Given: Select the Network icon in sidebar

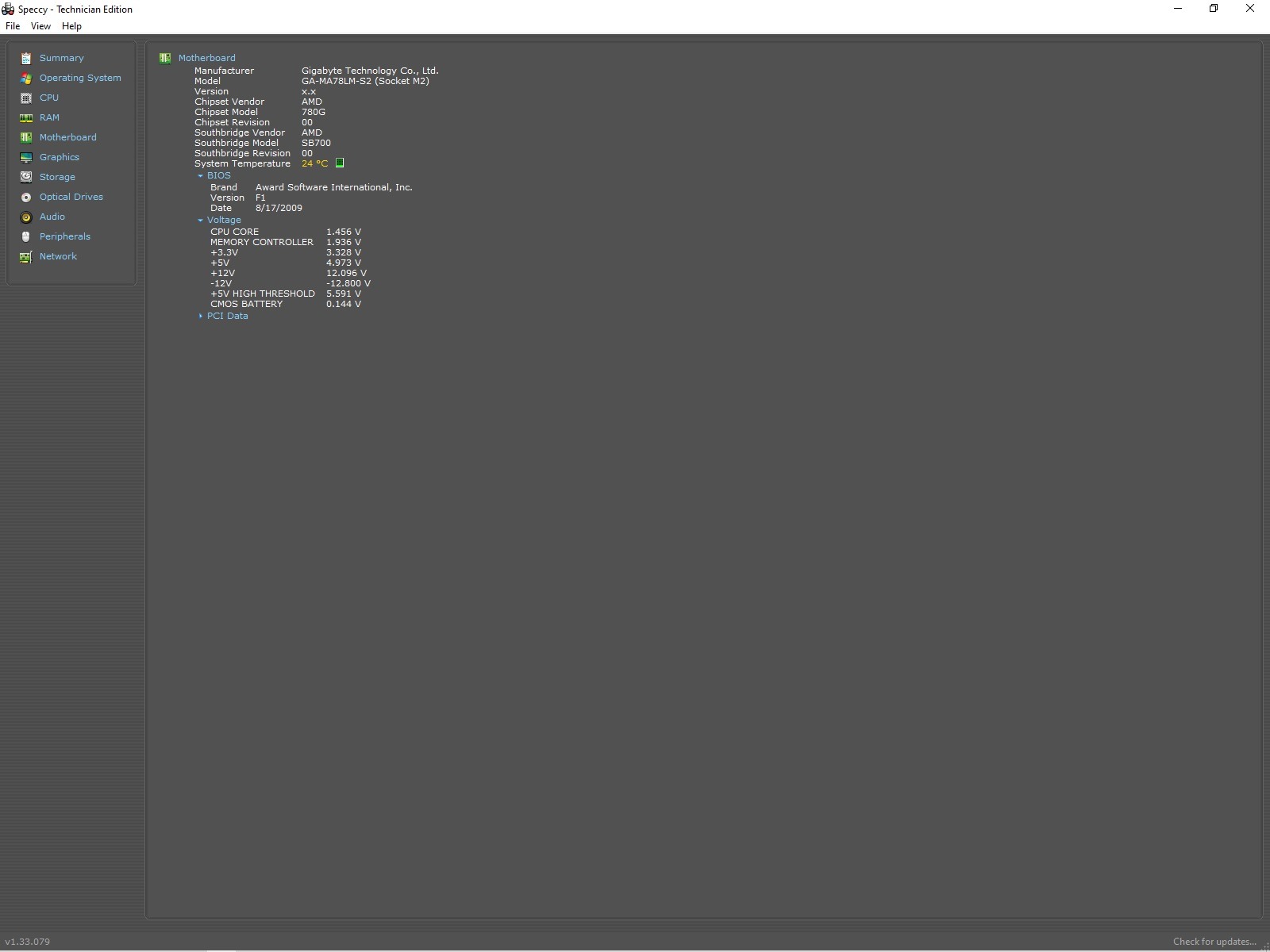Looking at the screenshot, I should pos(26,256).
